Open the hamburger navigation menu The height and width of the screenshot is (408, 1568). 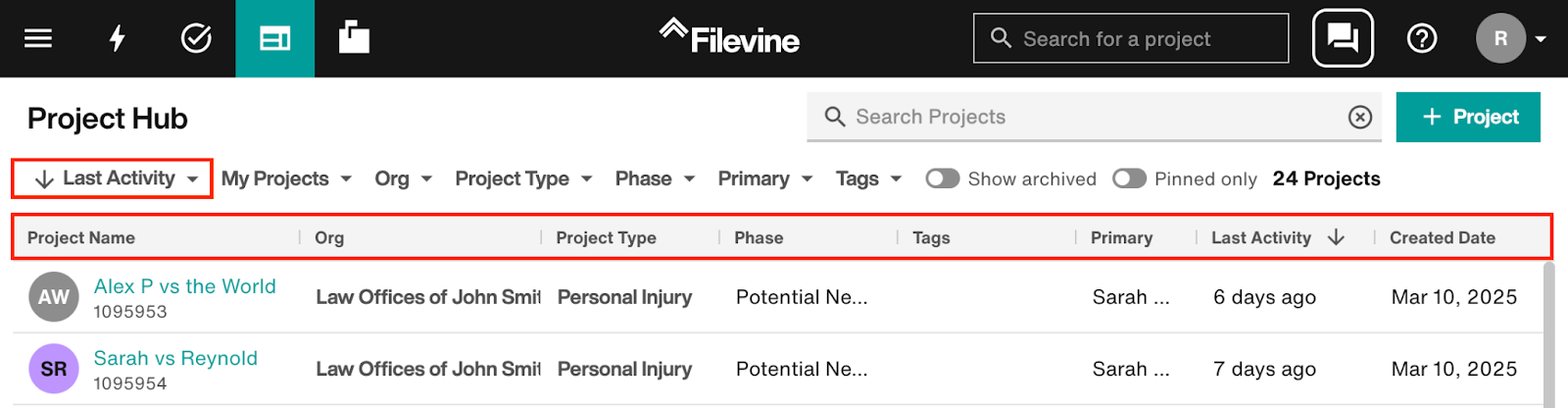38,38
